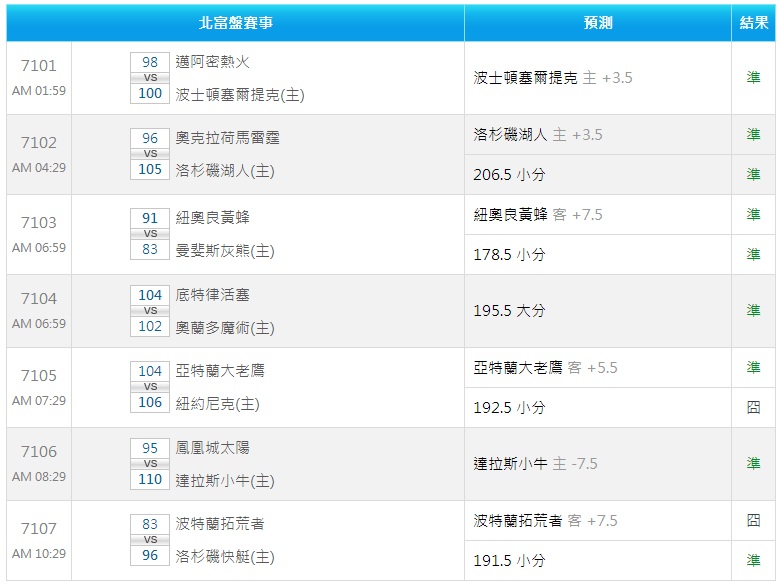Click the score 100 for 波士頓塞爾提克

(150, 94)
